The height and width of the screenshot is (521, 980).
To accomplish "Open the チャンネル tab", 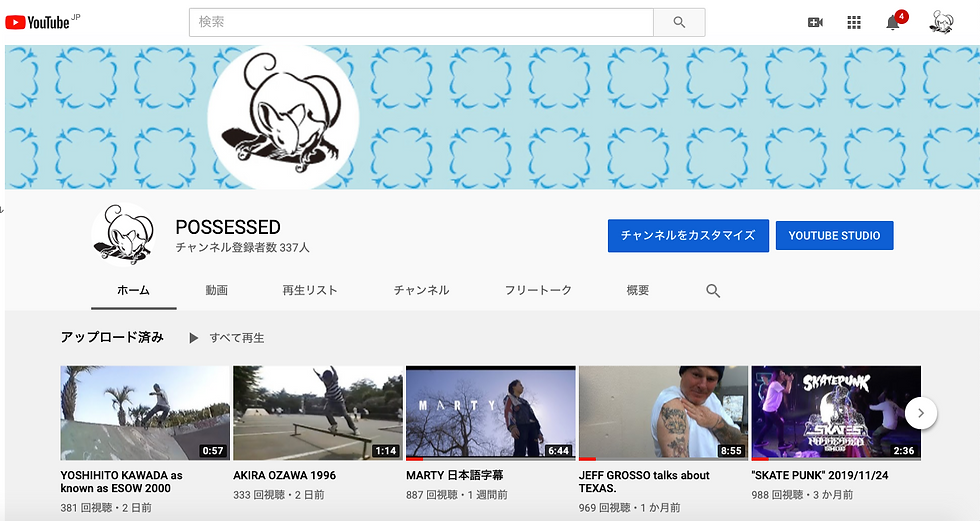I will 421,290.
